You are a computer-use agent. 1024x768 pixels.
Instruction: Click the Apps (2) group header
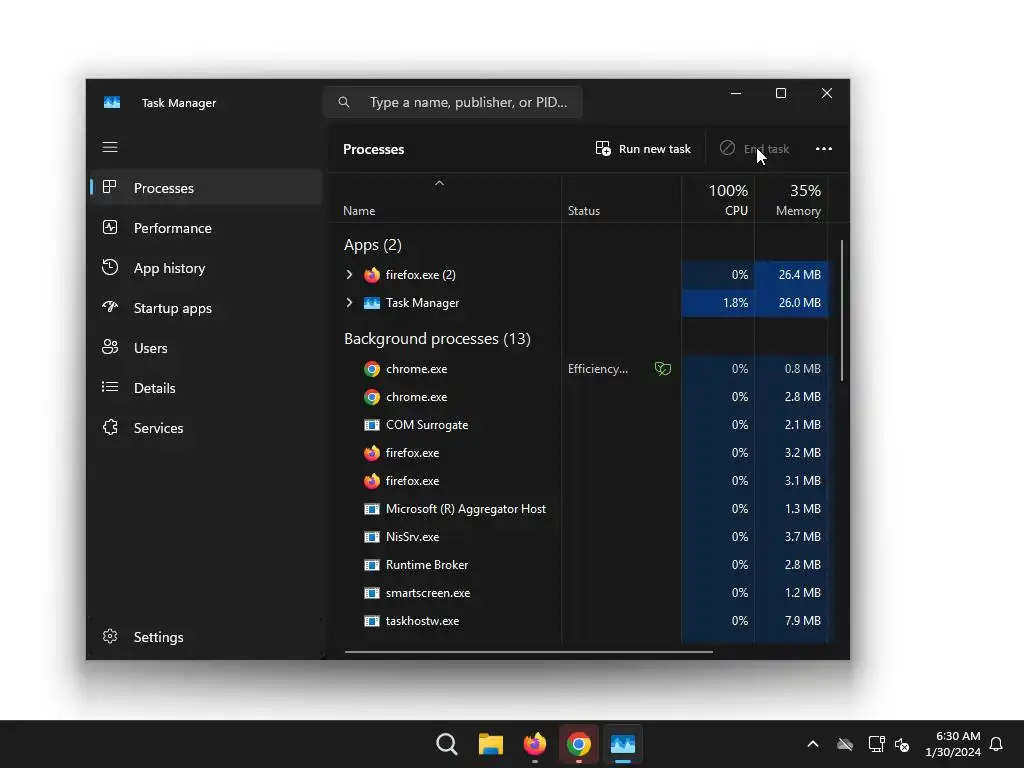pyautogui.click(x=373, y=245)
